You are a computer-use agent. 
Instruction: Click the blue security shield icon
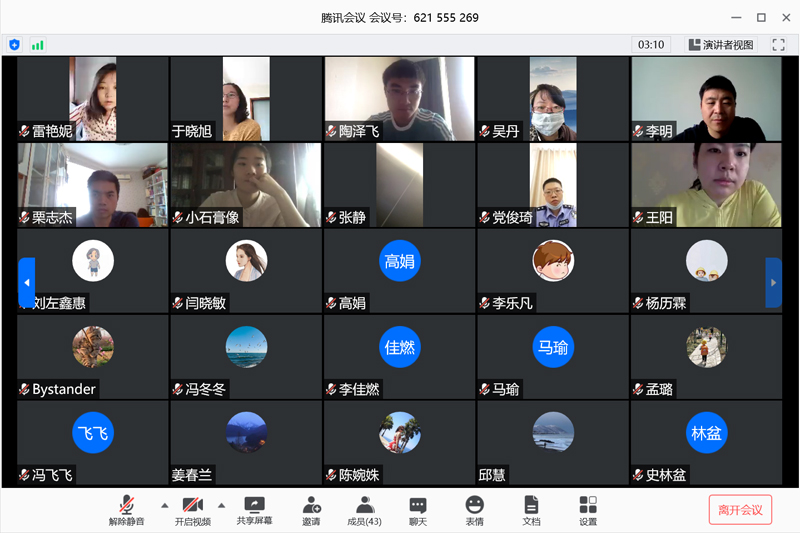click(14, 45)
